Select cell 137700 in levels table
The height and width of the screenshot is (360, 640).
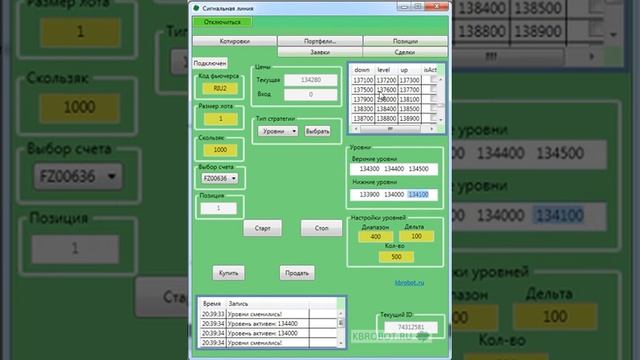coord(409,89)
